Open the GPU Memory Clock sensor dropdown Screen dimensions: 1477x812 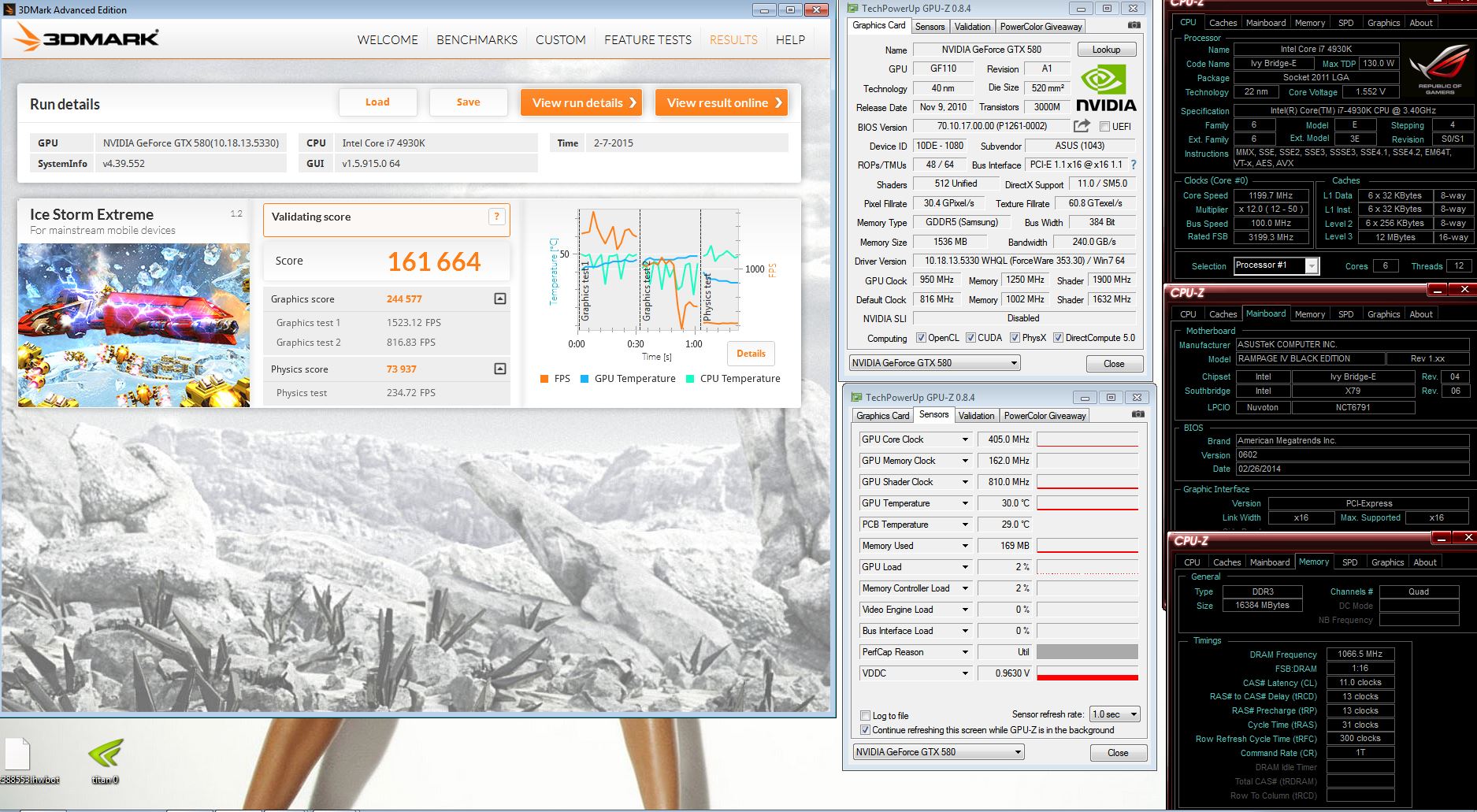click(x=965, y=461)
